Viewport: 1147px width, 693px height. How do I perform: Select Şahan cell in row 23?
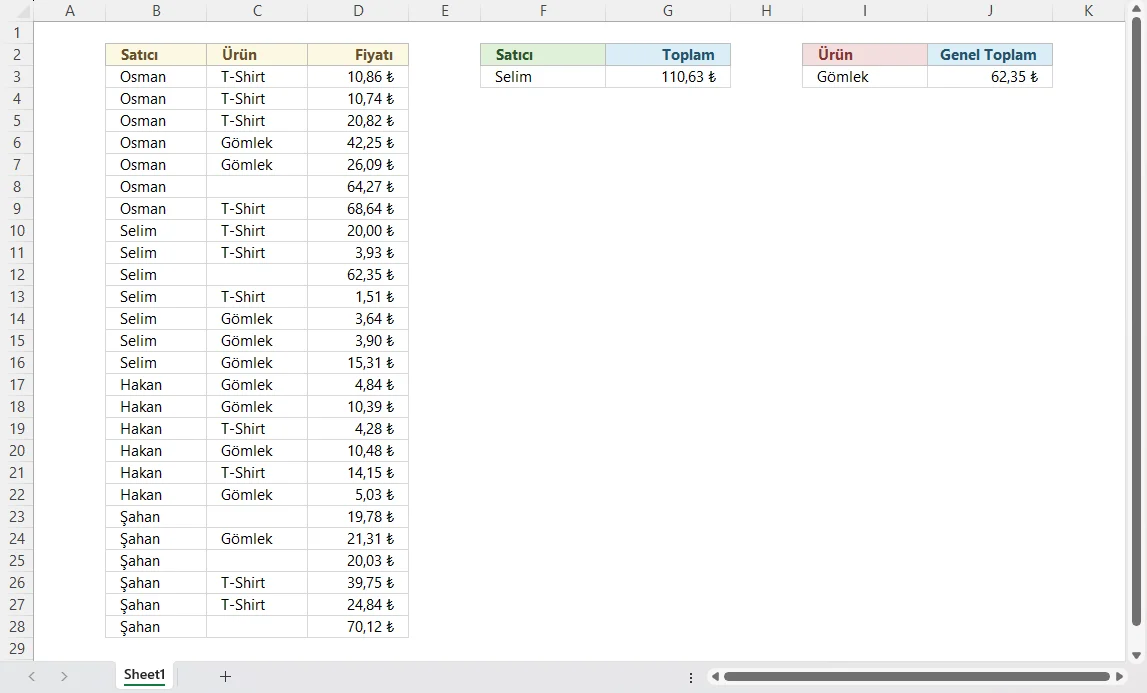pyautogui.click(x=156, y=517)
